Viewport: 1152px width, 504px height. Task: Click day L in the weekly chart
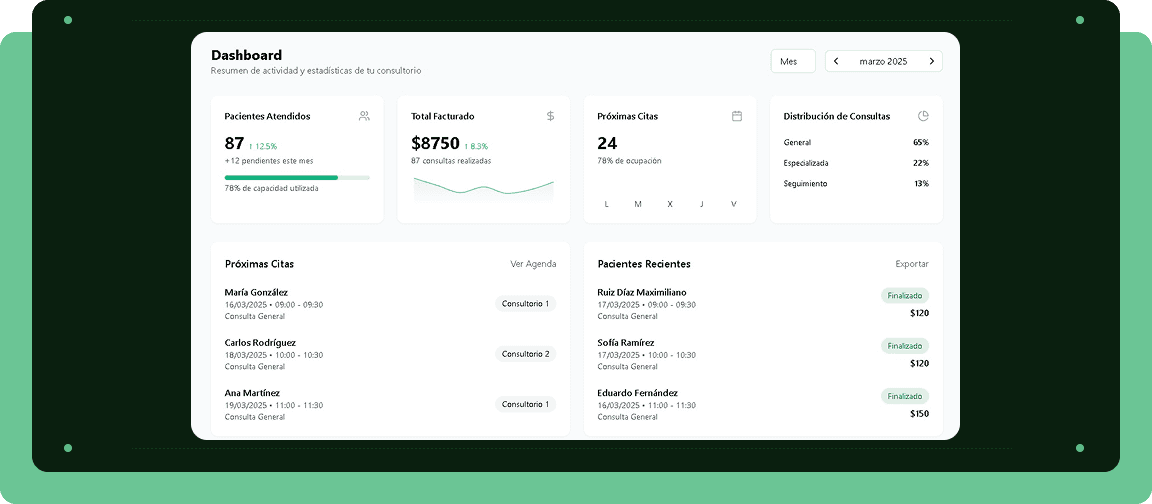(606, 204)
